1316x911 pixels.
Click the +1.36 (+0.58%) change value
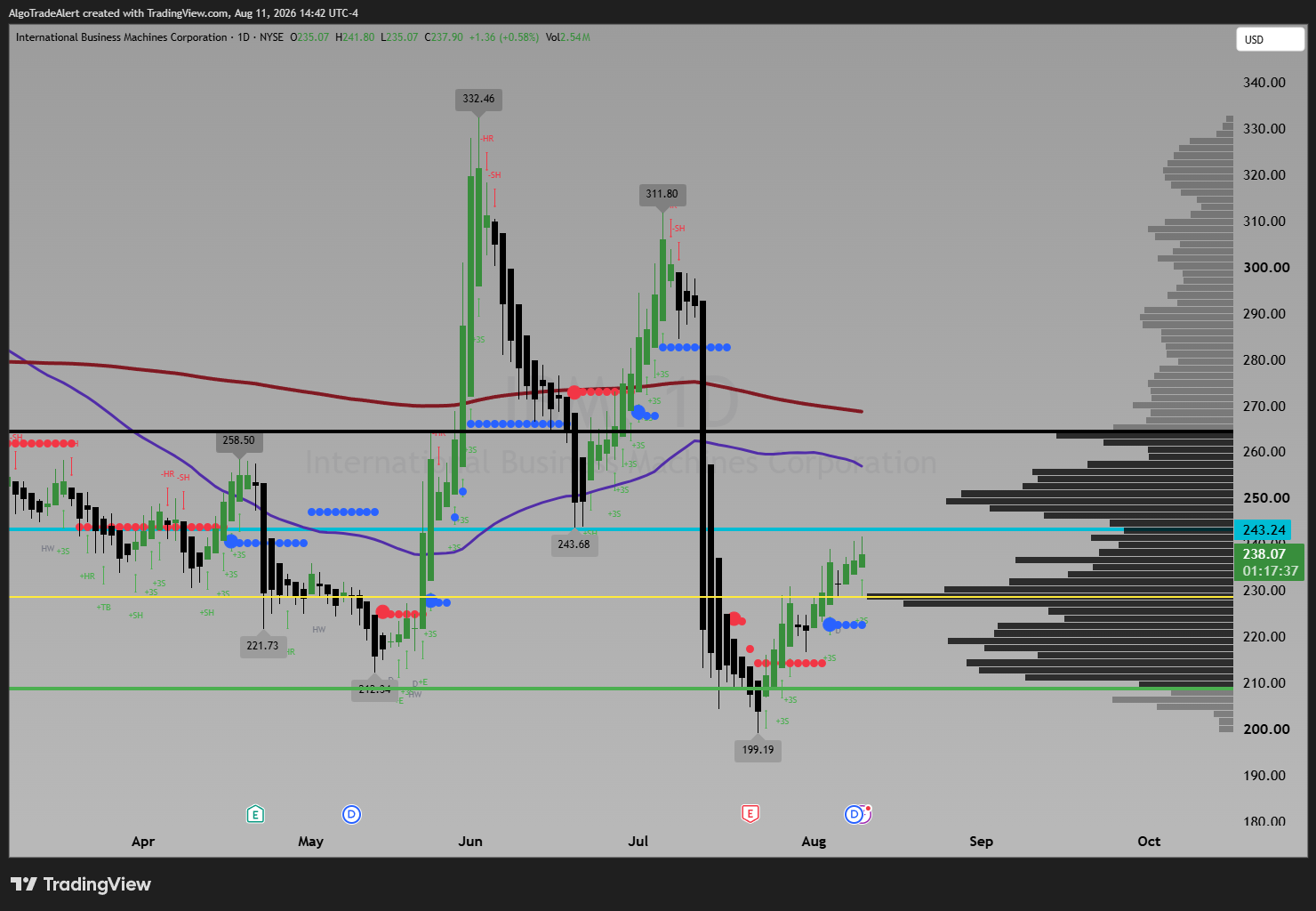504,37
